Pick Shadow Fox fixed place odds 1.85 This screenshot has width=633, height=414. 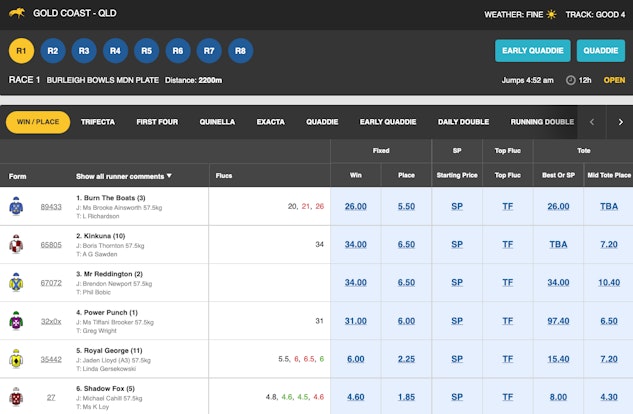pyautogui.click(x=406, y=397)
